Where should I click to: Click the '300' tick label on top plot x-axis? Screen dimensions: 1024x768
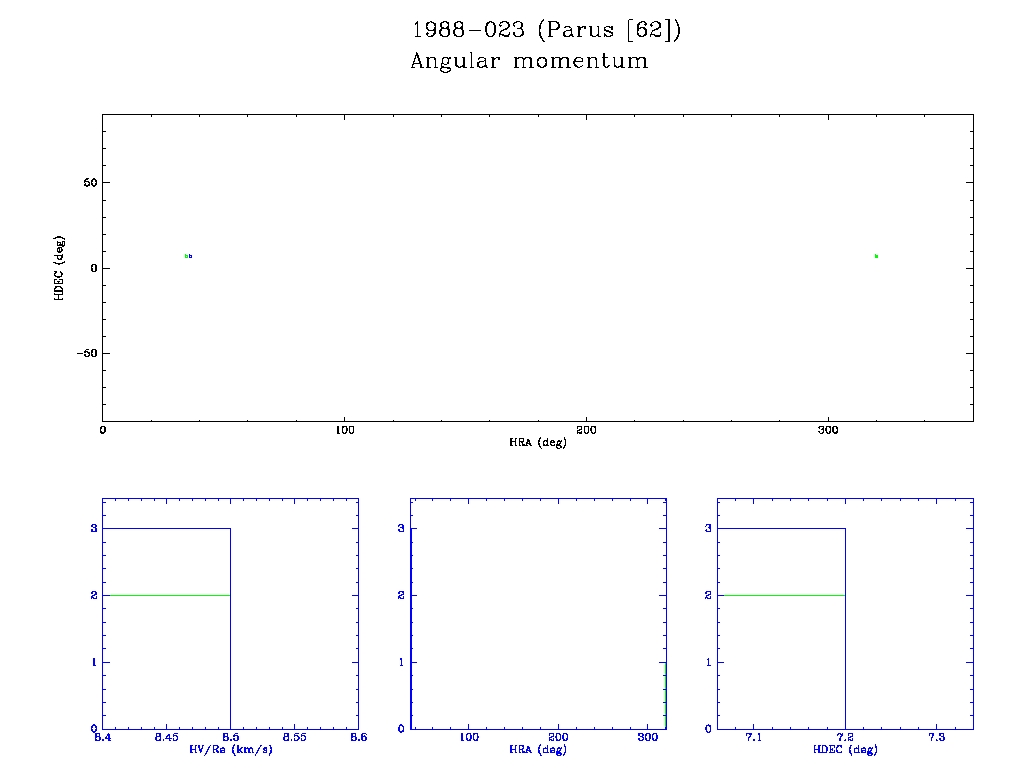[x=828, y=430]
